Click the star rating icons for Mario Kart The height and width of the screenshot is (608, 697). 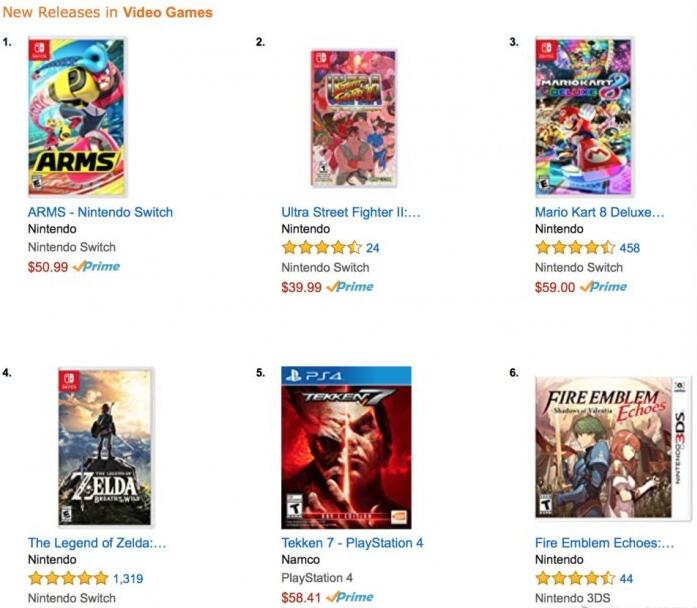click(x=575, y=248)
